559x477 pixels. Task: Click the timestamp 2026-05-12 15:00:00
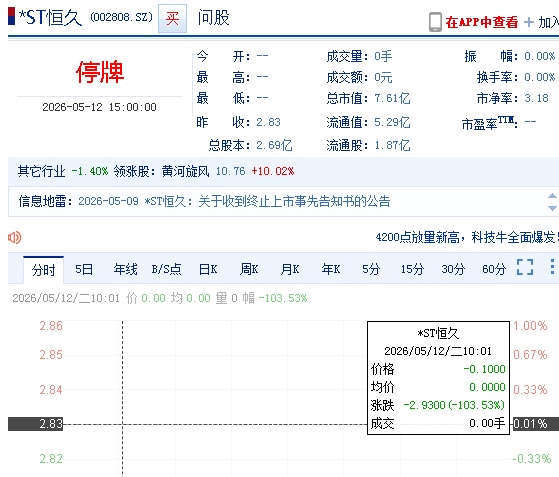(99, 107)
